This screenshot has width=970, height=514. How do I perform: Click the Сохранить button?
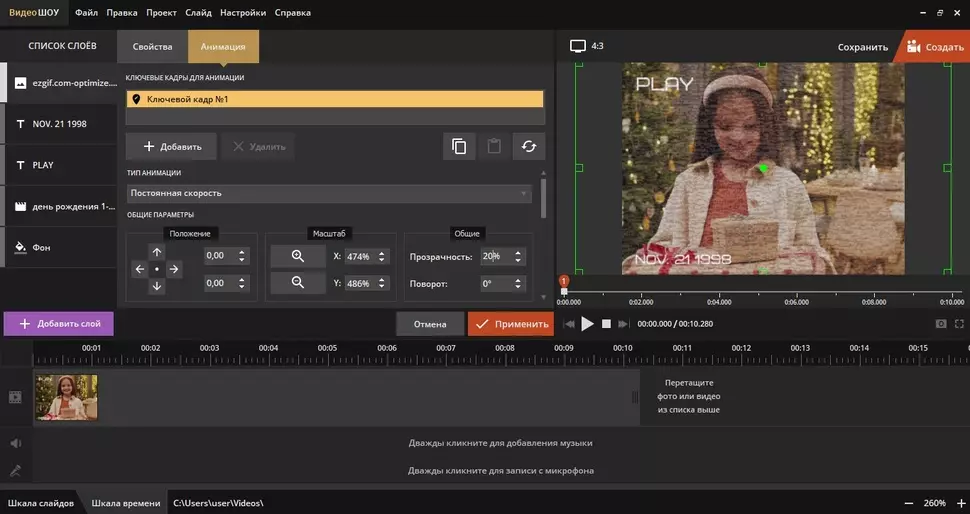point(862,47)
